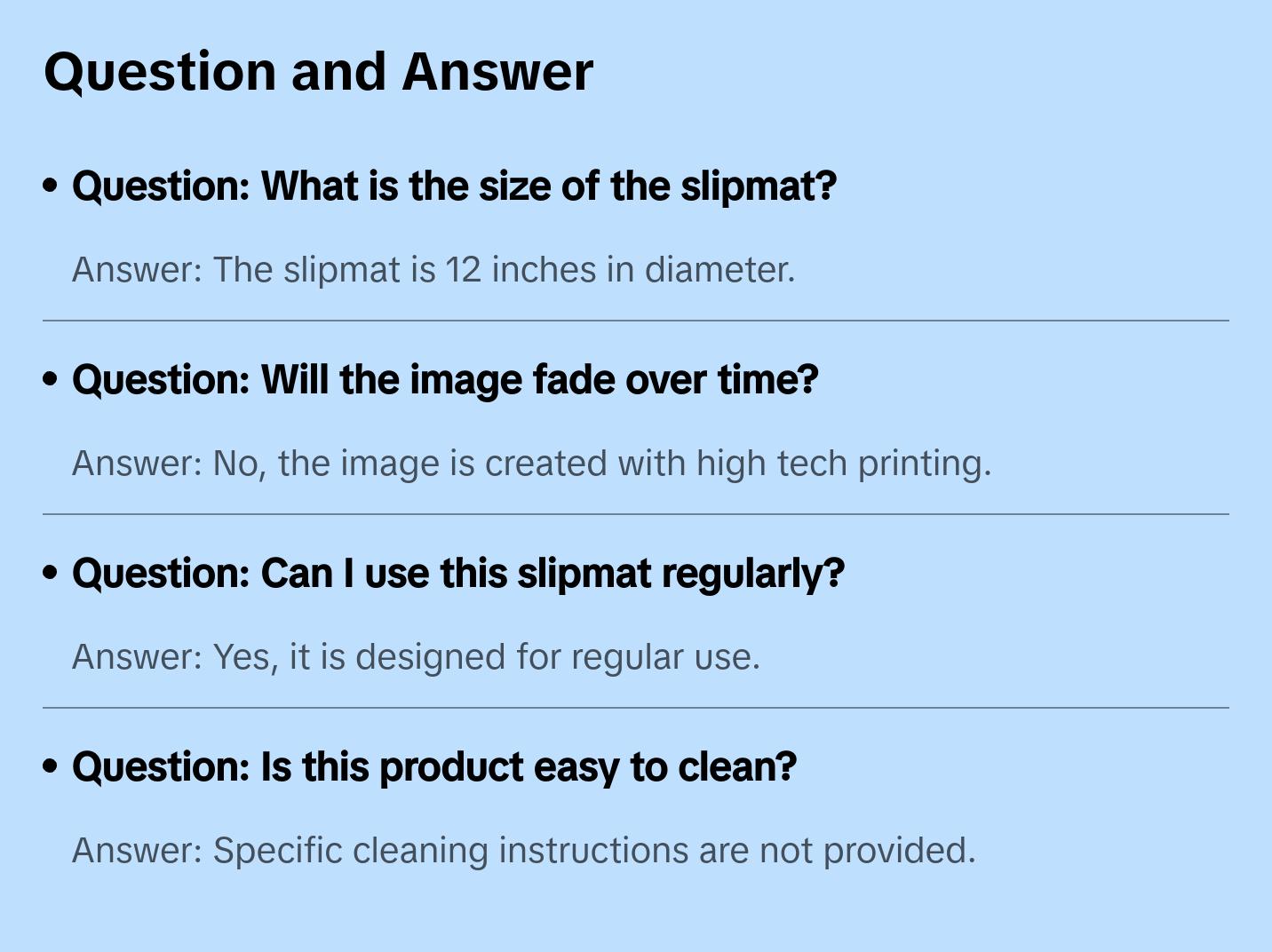
Task: Click the bullet before the slipmat size question
Action: 51,186
